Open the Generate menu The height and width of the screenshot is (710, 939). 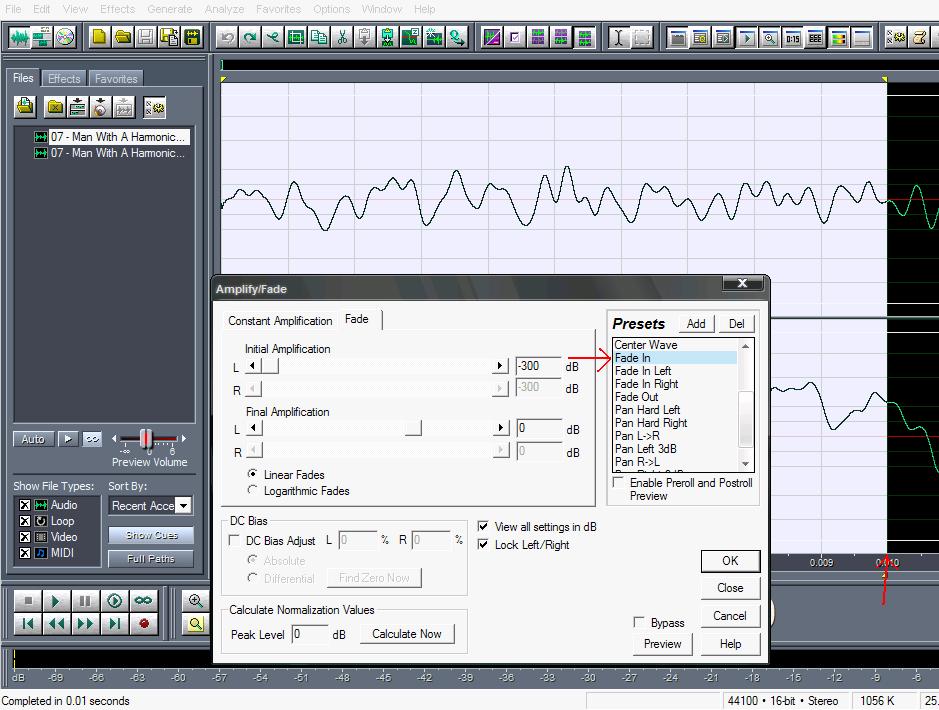pos(169,9)
